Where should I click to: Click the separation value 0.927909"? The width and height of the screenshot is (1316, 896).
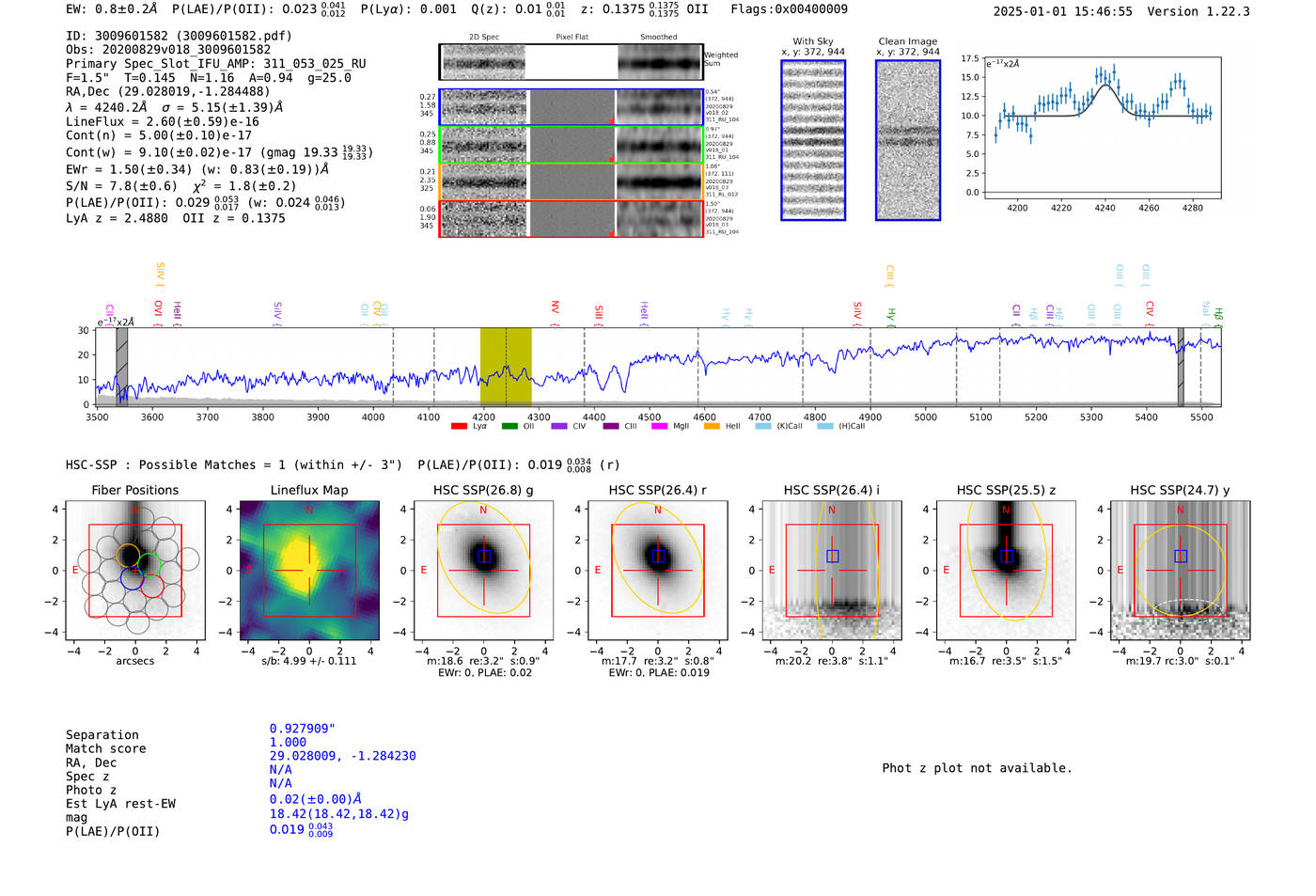click(x=303, y=729)
